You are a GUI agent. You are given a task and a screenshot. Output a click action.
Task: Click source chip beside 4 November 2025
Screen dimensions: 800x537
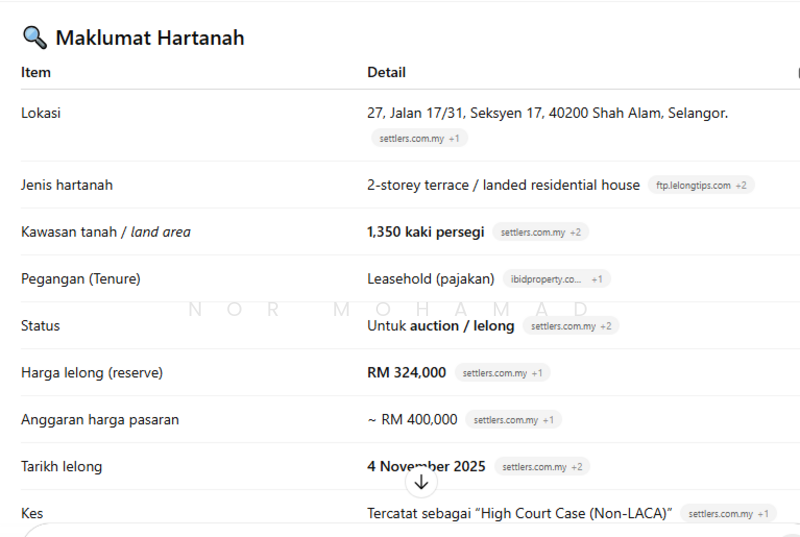point(542,467)
